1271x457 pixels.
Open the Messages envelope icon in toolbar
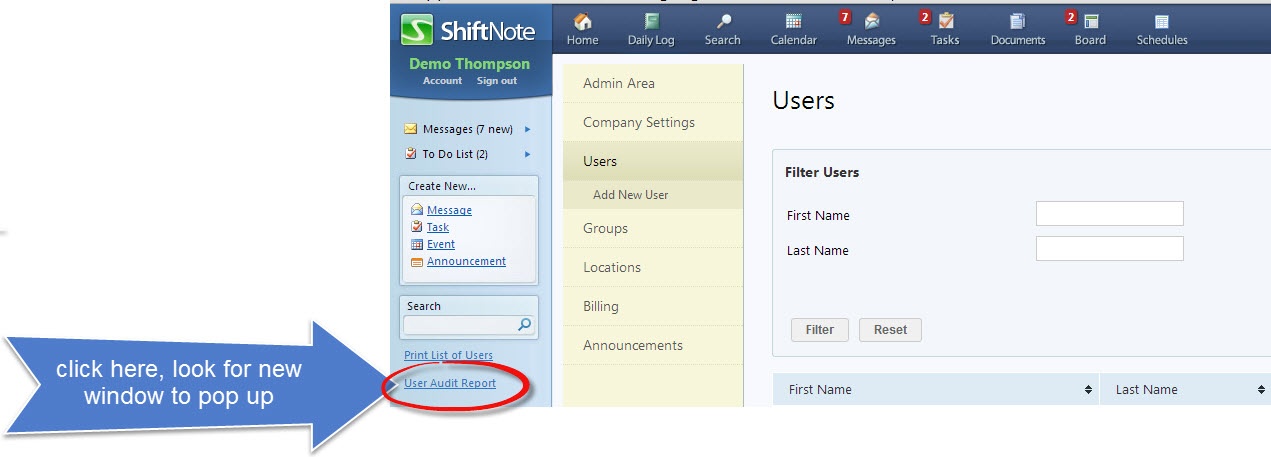pos(871,22)
